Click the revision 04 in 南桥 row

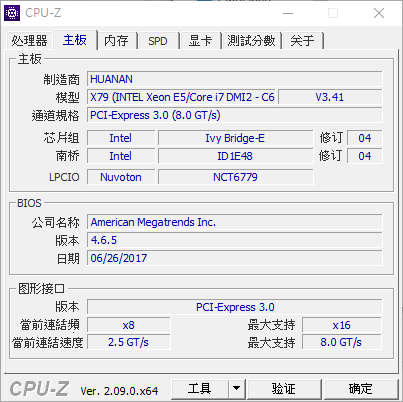[365, 156]
